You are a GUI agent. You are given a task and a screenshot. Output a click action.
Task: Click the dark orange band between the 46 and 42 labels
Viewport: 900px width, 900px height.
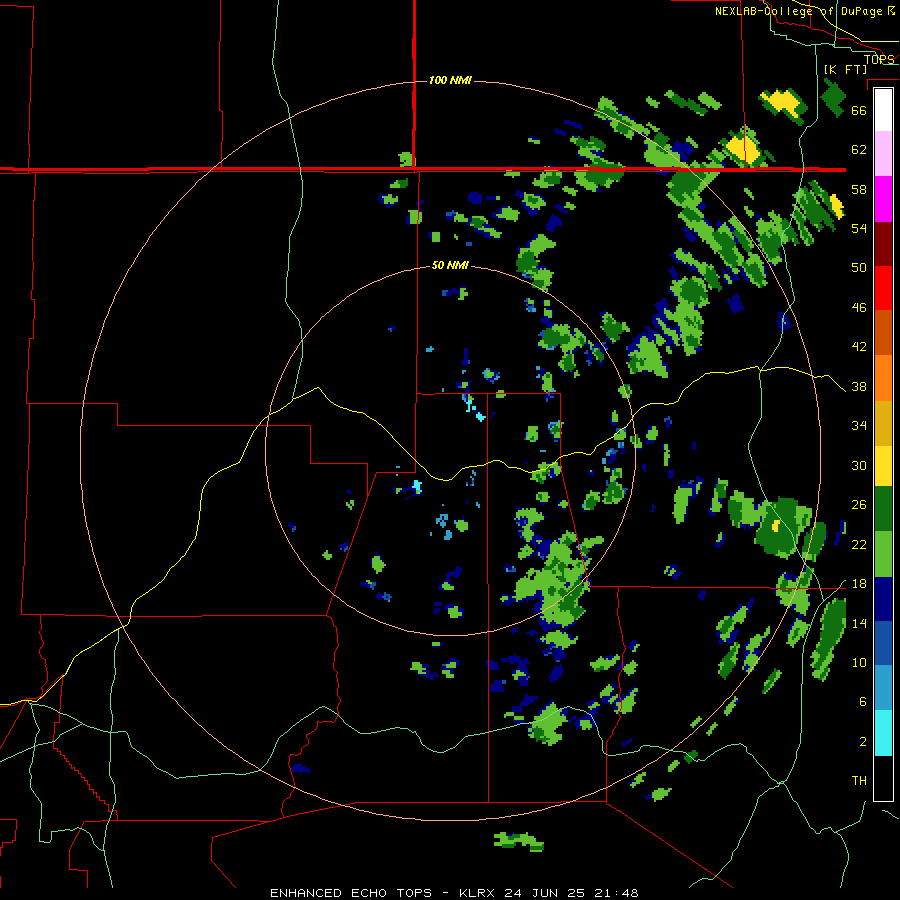[883, 333]
